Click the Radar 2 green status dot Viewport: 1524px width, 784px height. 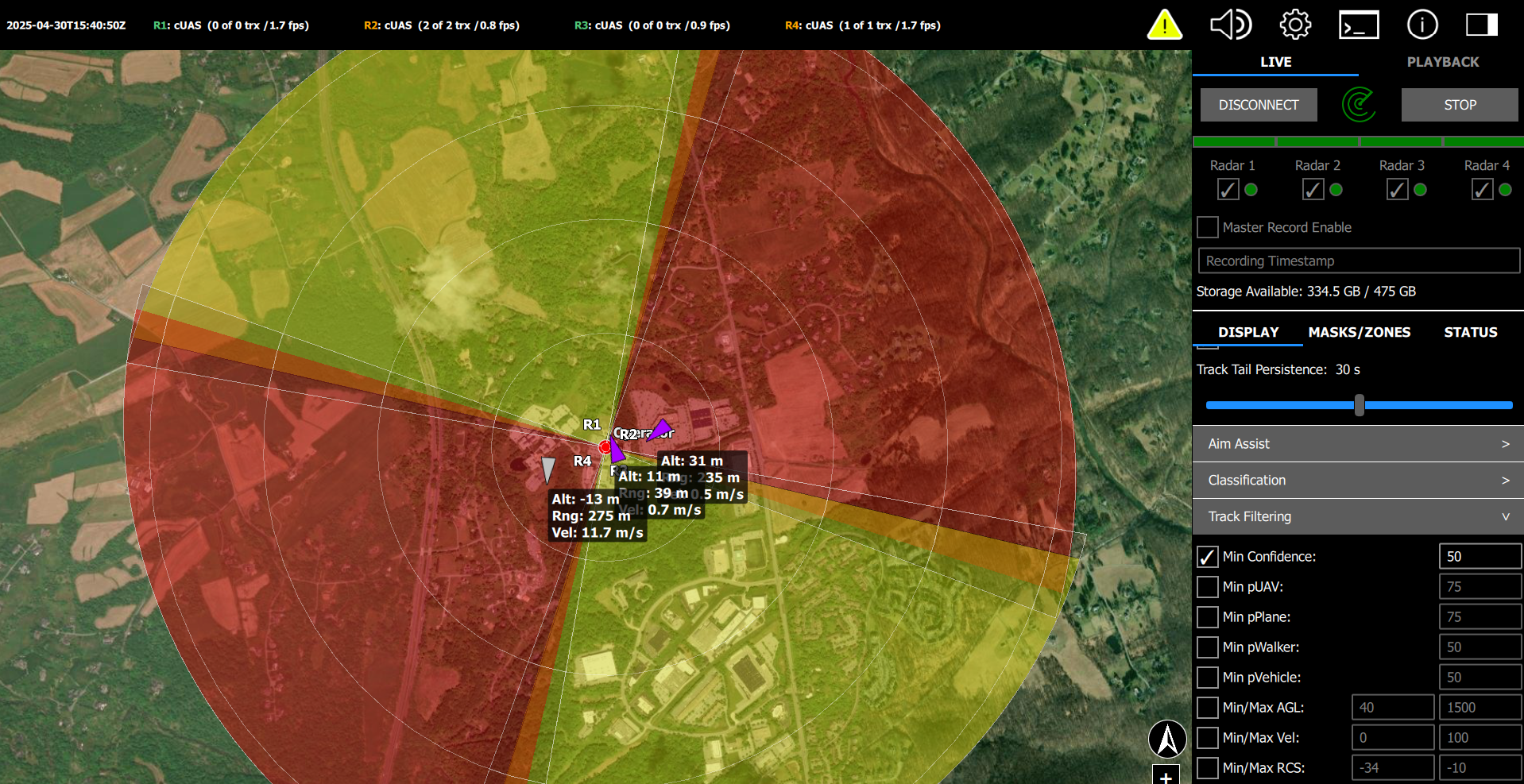point(1336,190)
